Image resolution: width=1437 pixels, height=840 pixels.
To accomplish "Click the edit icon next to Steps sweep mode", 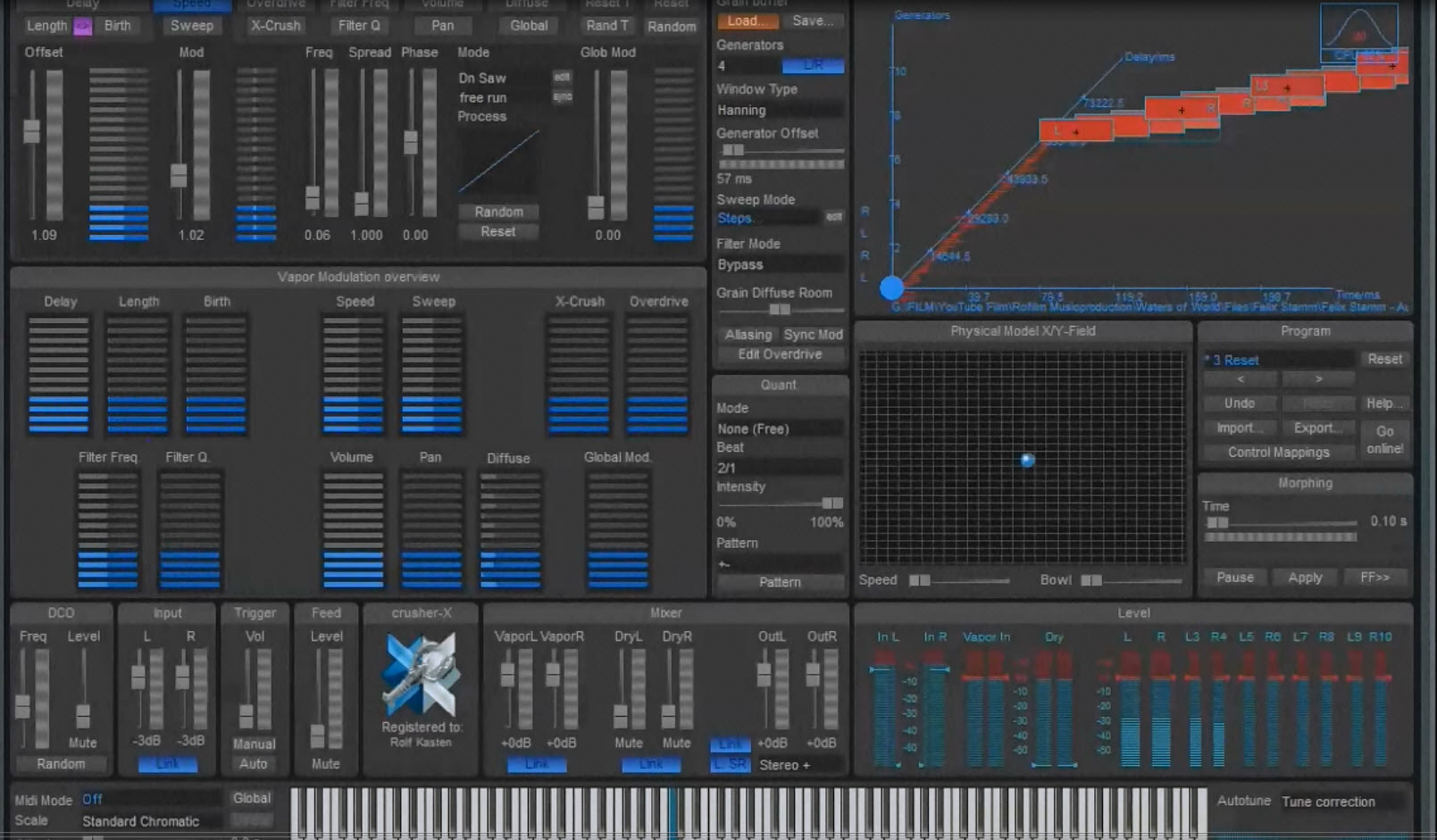I will coord(833,217).
